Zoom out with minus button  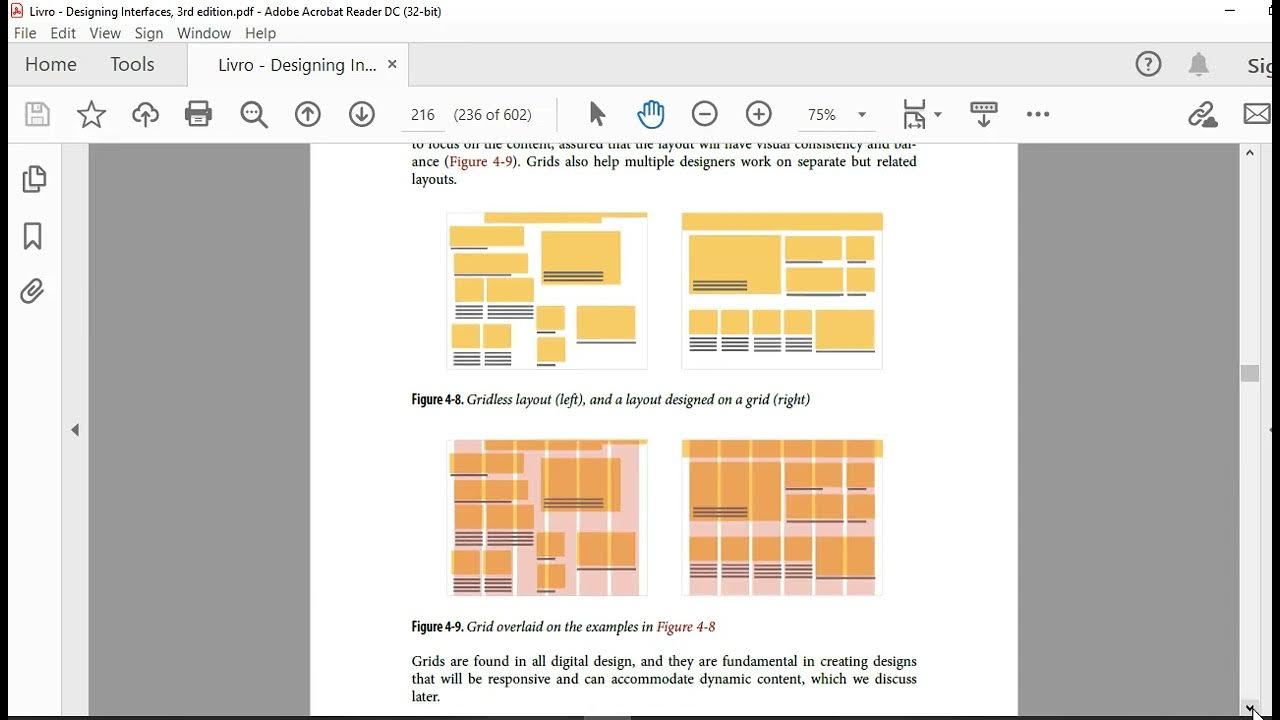pyautogui.click(x=705, y=114)
